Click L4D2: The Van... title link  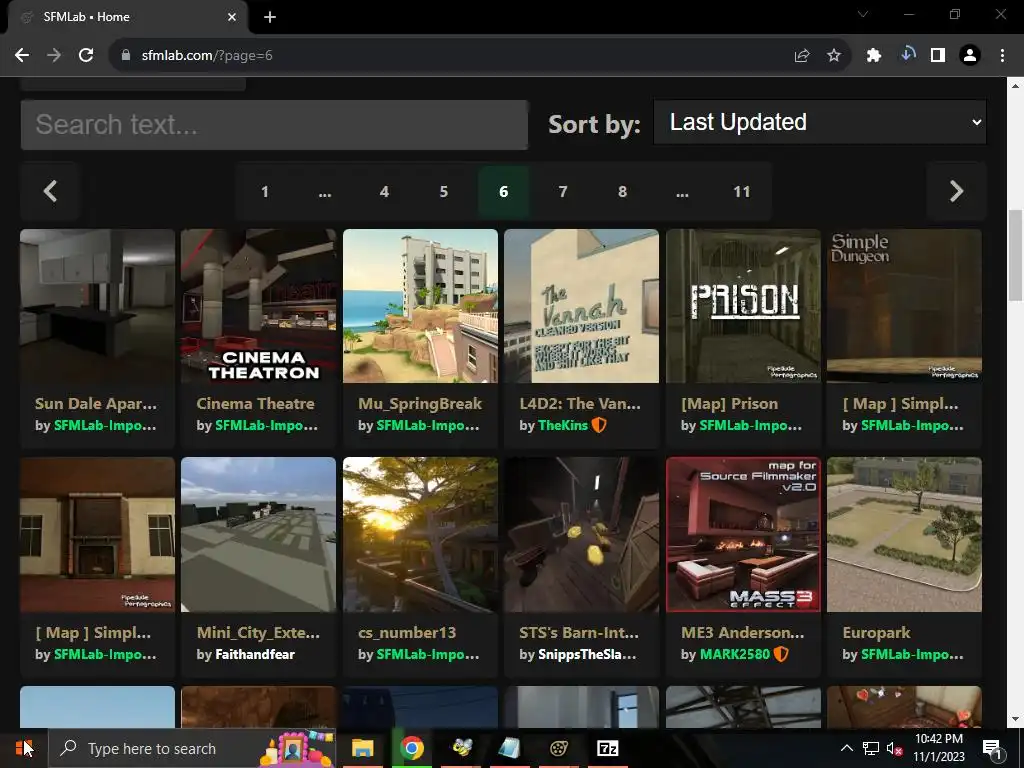pyautogui.click(x=580, y=404)
